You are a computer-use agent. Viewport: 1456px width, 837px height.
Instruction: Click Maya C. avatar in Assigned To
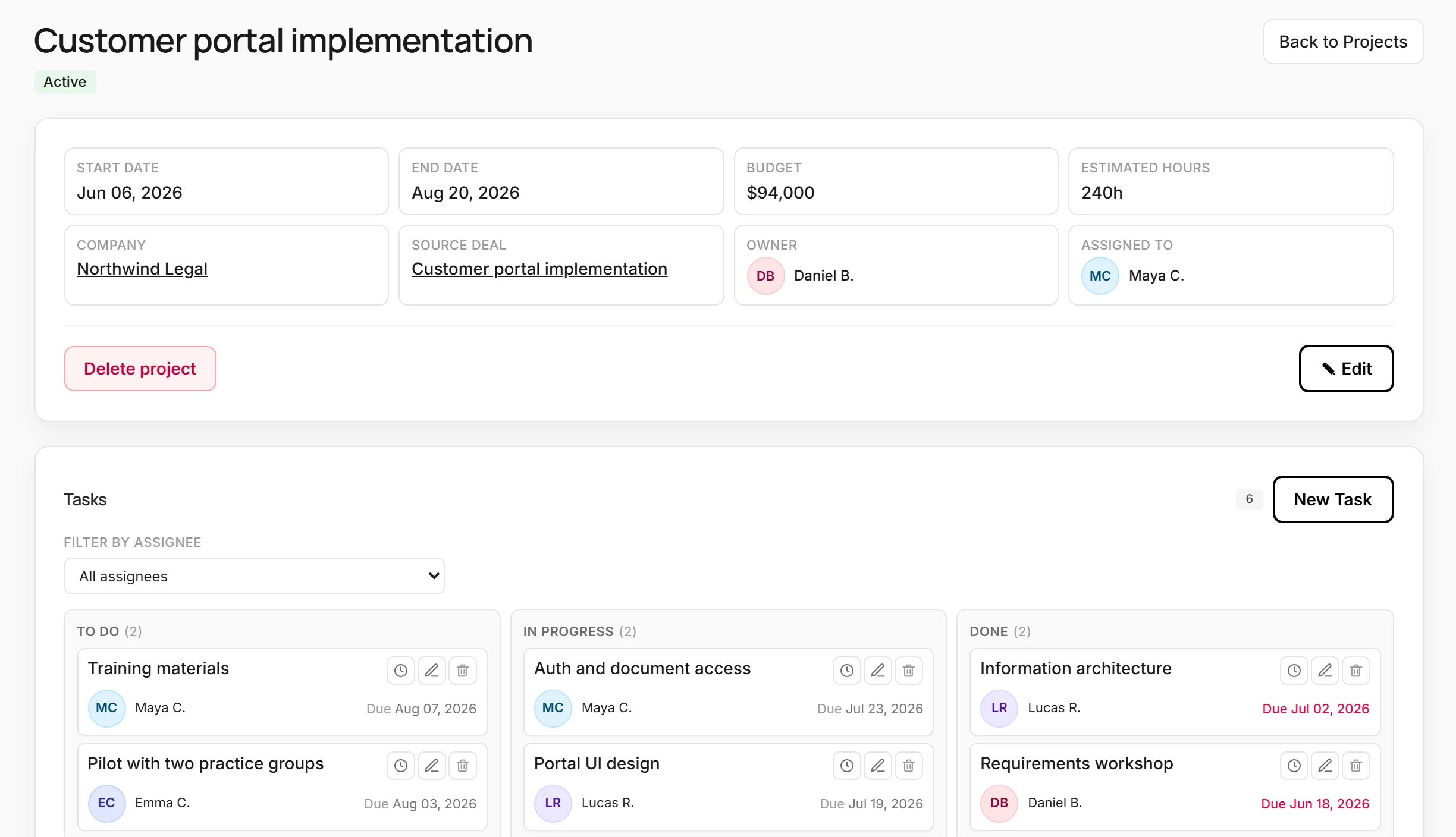point(1100,276)
